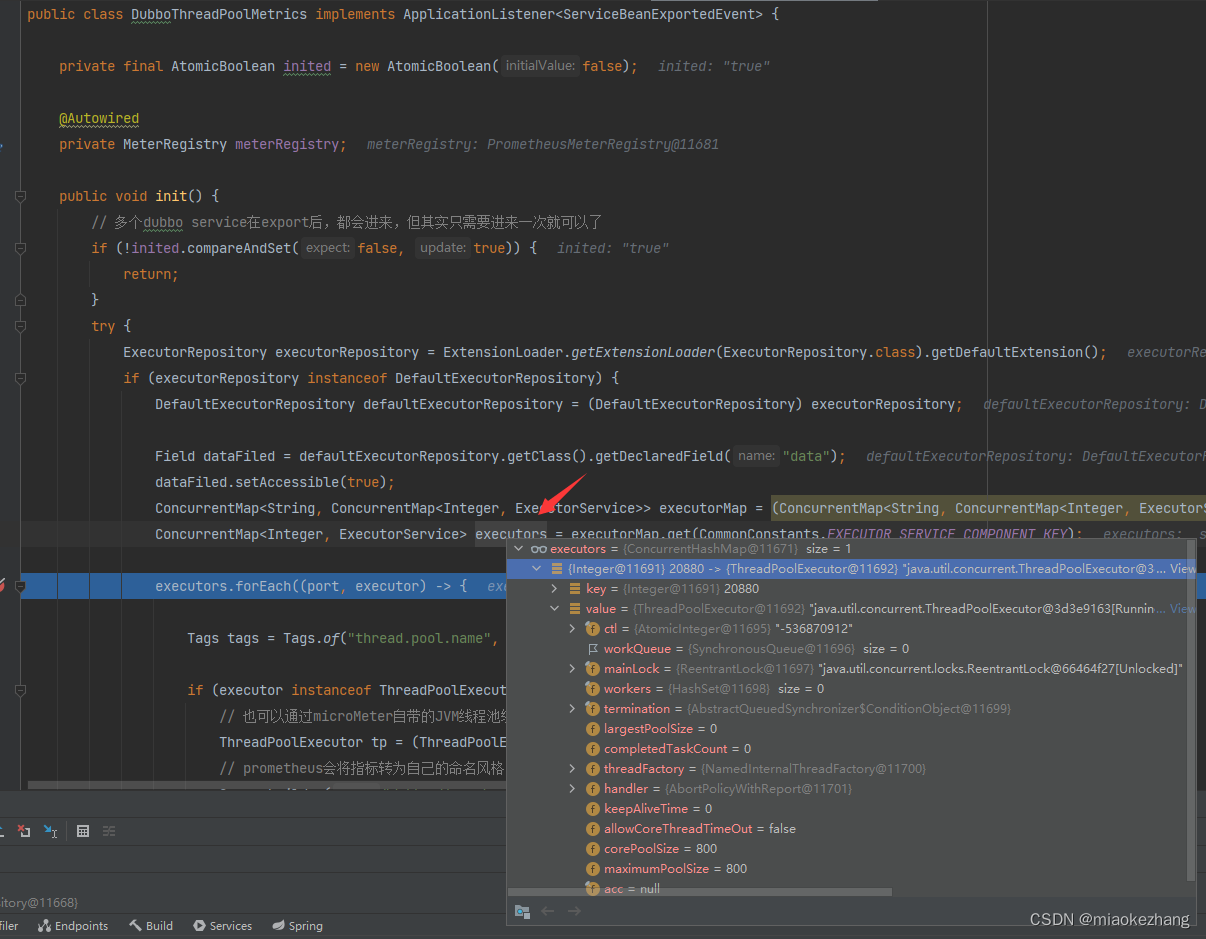Toggle the breakpoint on the executors.forEach line
This screenshot has height=939, width=1206.
pyautogui.click(x=4, y=586)
